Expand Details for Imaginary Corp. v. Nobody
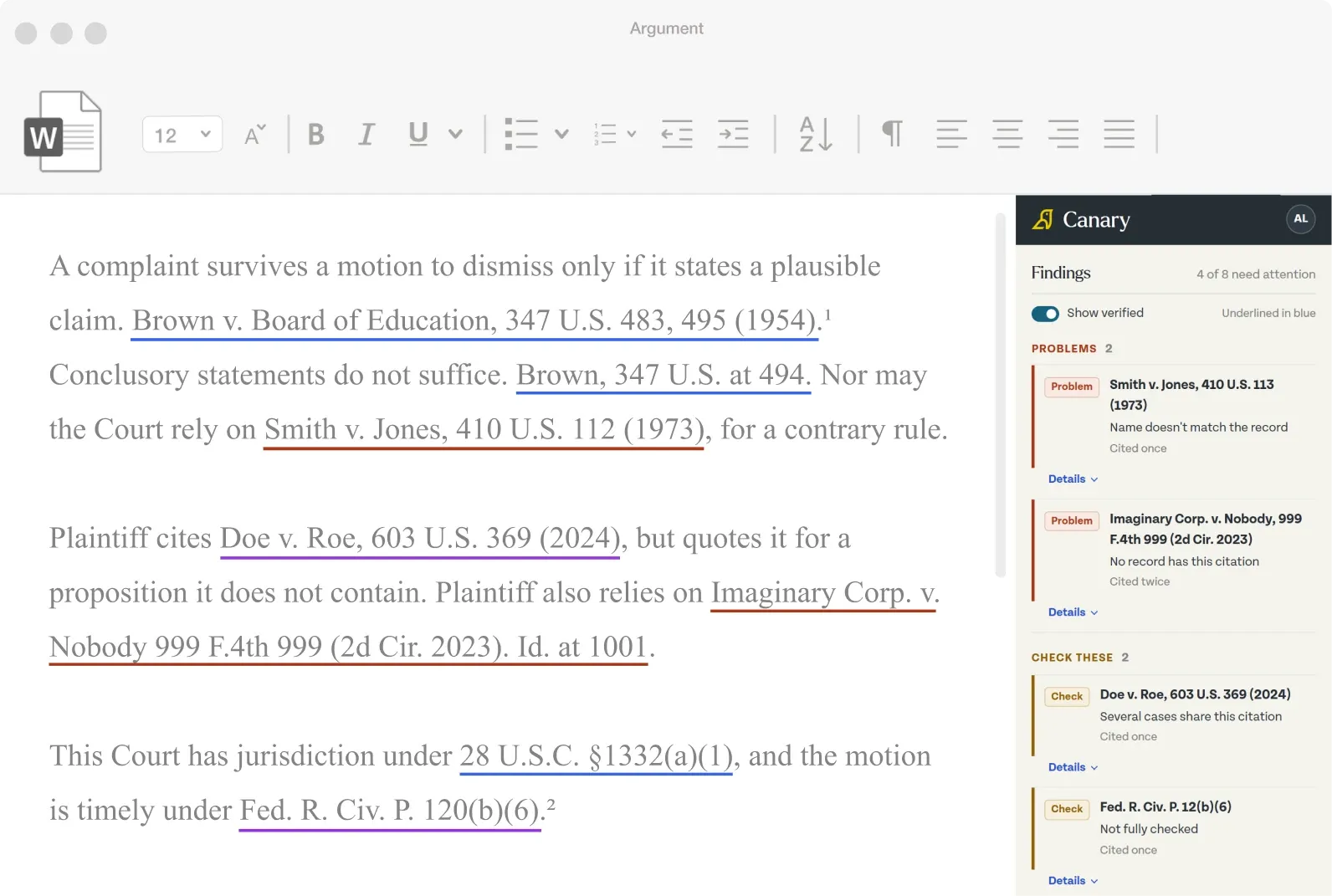 (x=1073, y=612)
